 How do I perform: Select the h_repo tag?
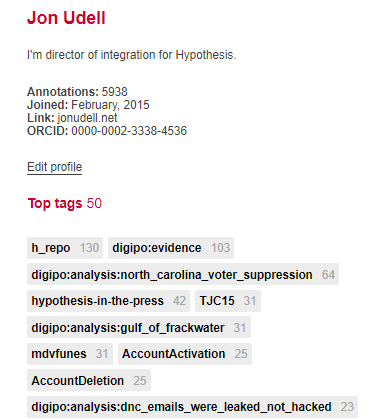click(x=65, y=248)
